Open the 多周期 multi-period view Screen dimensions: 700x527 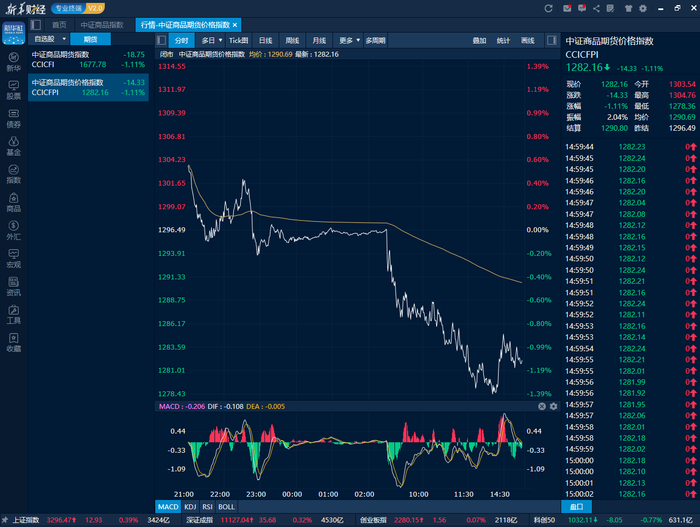pos(375,40)
